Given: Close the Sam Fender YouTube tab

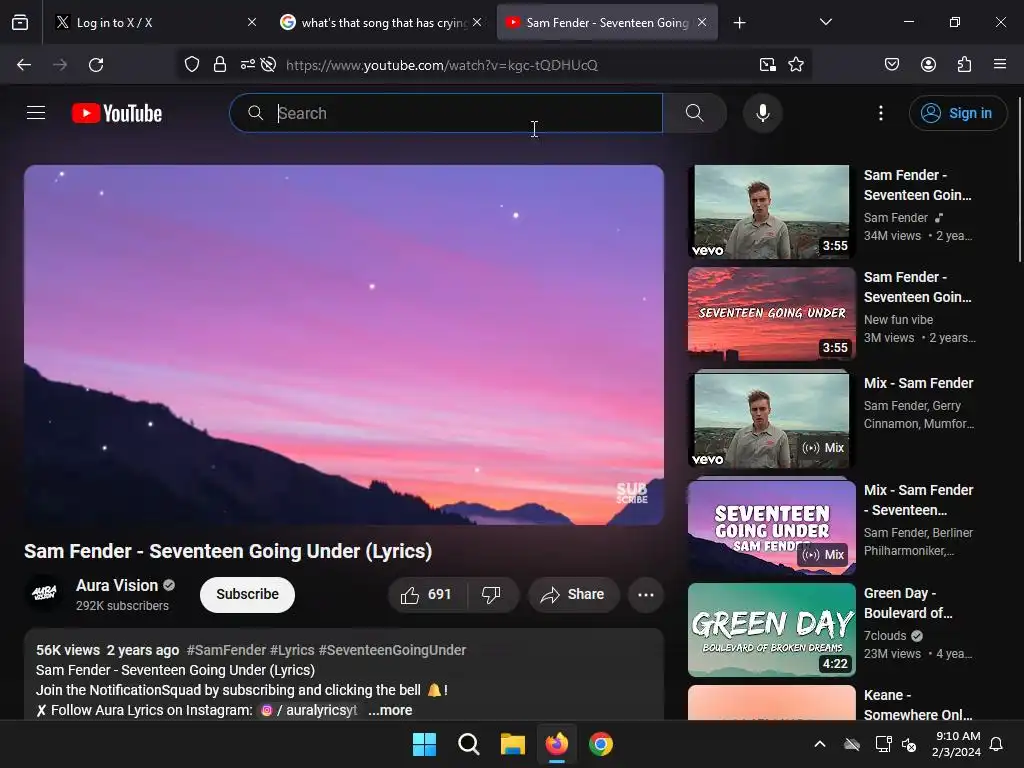Looking at the screenshot, I should click(702, 23).
